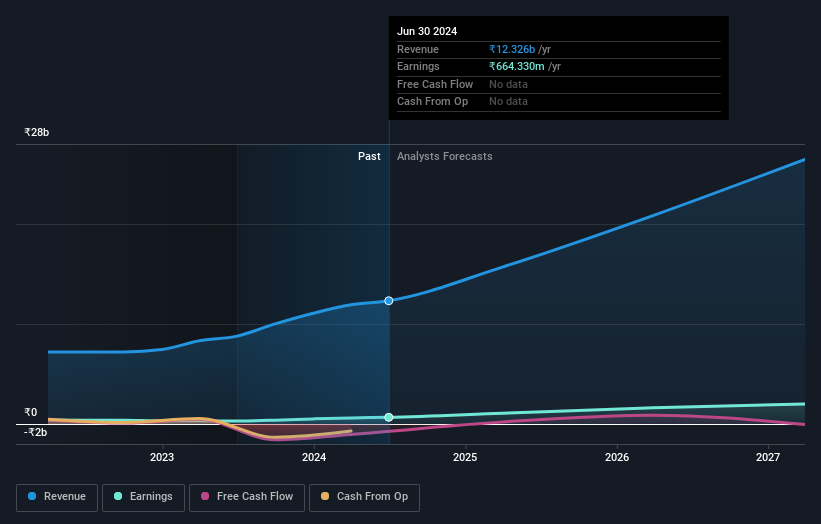Click the ₹664.330m earnings value in tooltip
Viewport: 821px width, 524px height.
tap(516, 66)
